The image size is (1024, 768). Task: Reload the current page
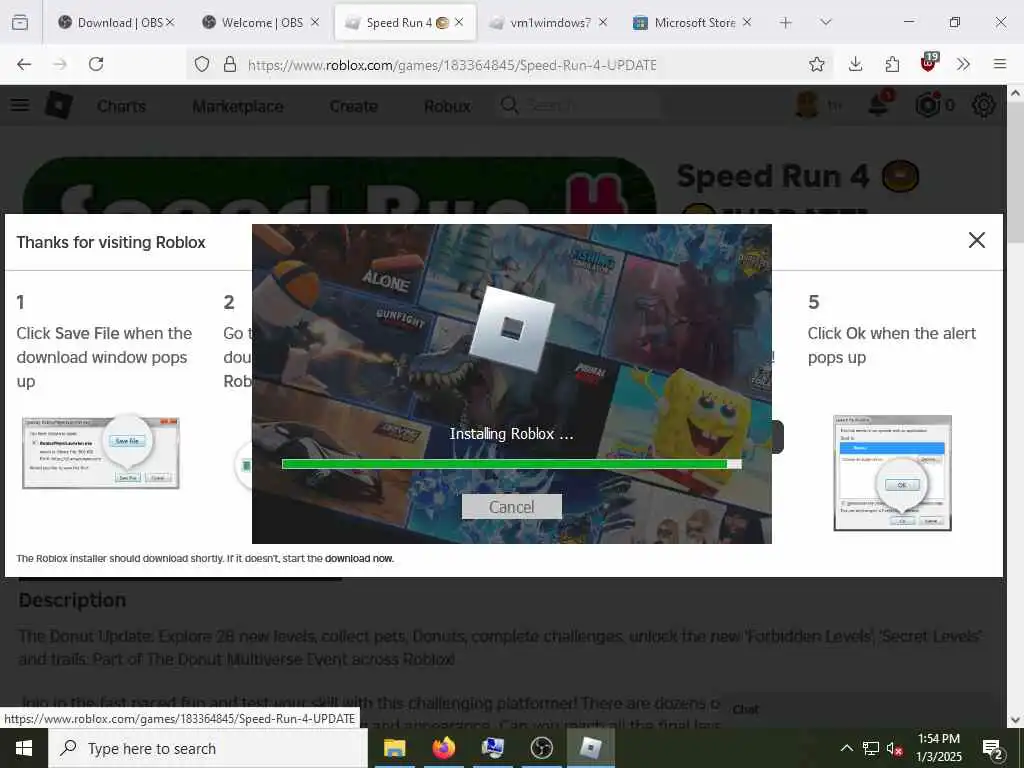(x=96, y=64)
